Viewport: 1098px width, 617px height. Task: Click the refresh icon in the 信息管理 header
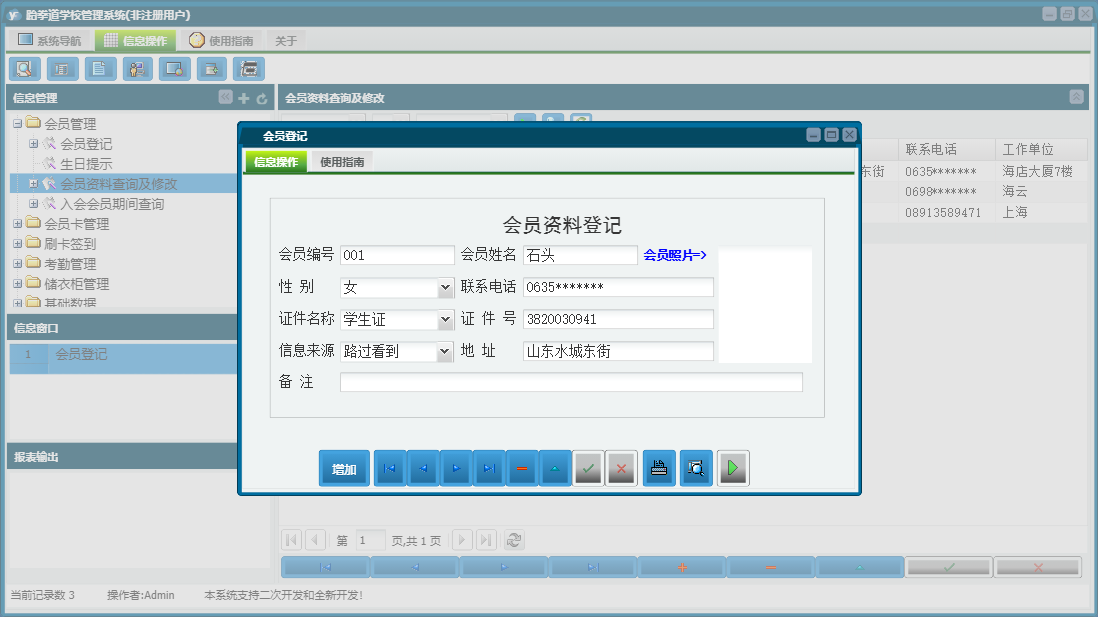(262, 98)
